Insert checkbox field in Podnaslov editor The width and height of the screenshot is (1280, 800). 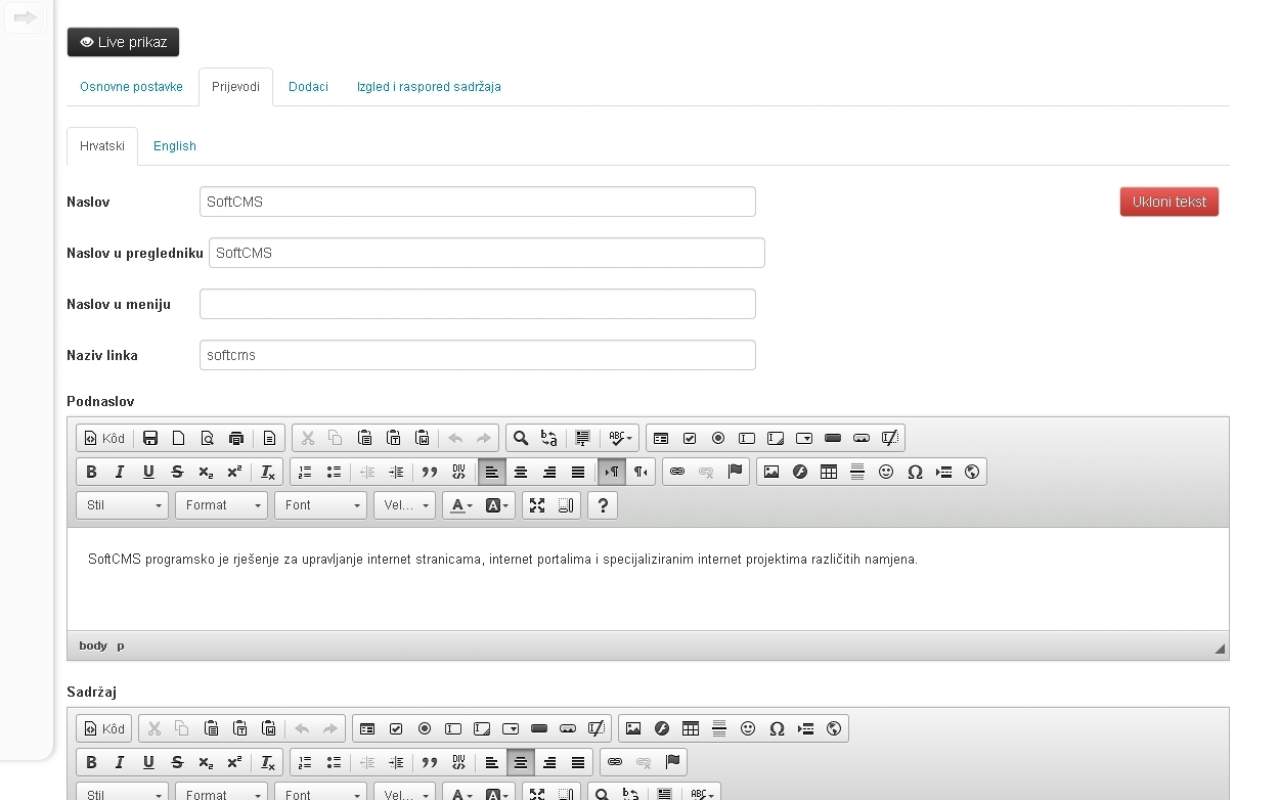(x=690, y=438)
